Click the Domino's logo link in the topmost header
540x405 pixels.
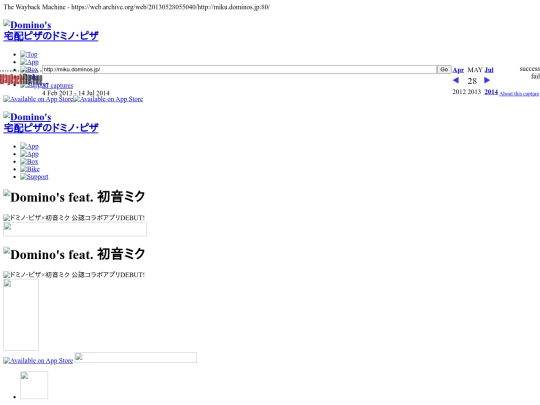click(51, 30)
